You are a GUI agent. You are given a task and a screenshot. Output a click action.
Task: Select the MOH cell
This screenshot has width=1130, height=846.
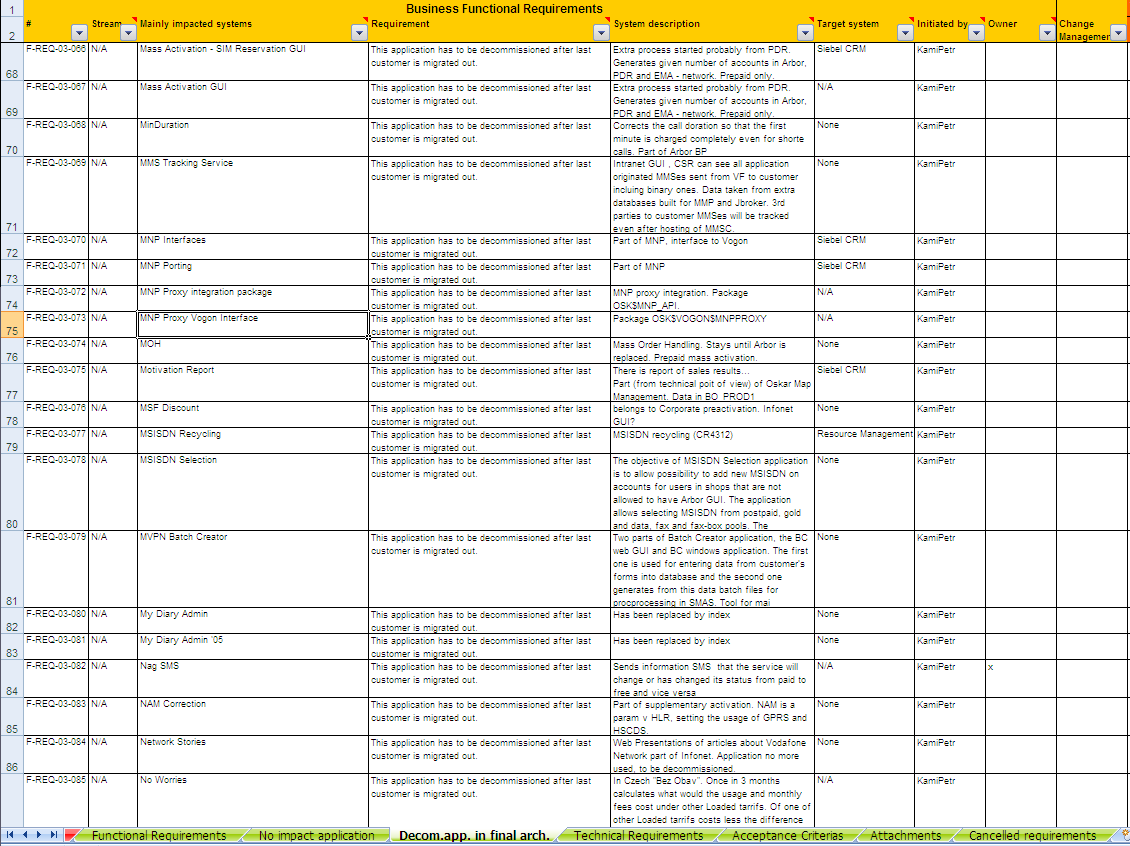pos(252,350)
